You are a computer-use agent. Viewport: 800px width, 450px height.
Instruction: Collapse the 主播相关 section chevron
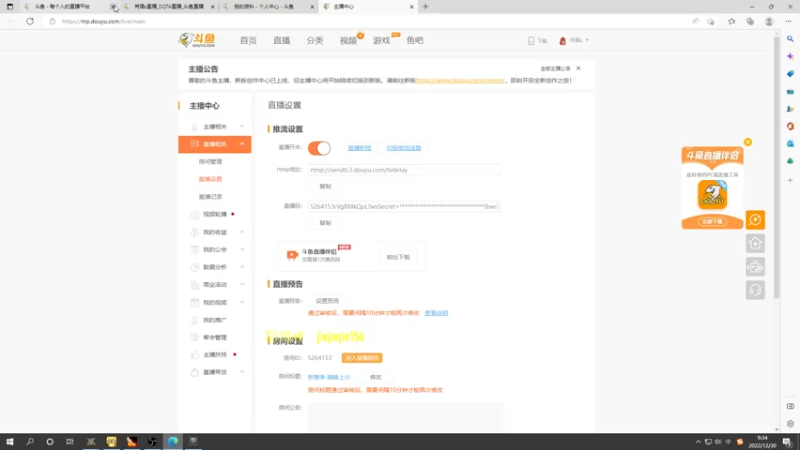242,127
